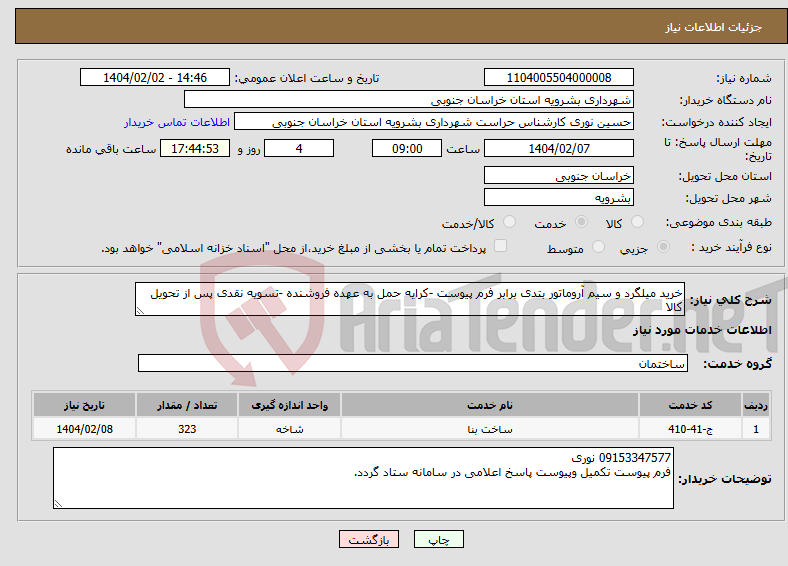Click the unit cell شاخه

289,429
